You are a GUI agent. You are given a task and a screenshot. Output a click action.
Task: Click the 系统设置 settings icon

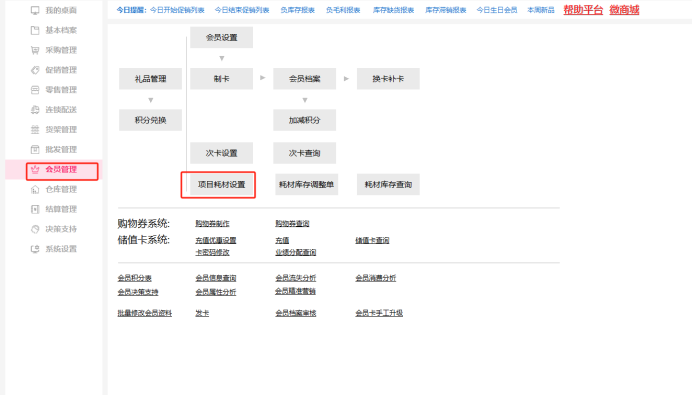[x=35, y=249]
